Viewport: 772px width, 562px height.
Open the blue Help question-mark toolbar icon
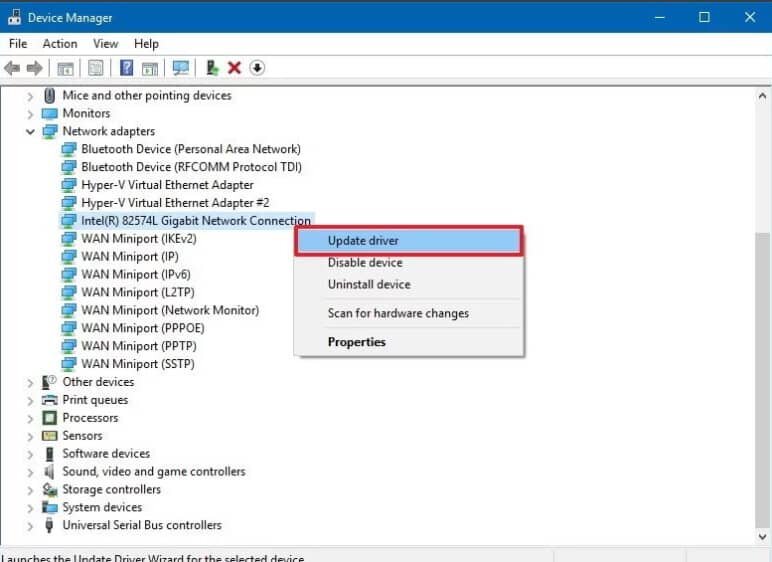coord(127,68)
